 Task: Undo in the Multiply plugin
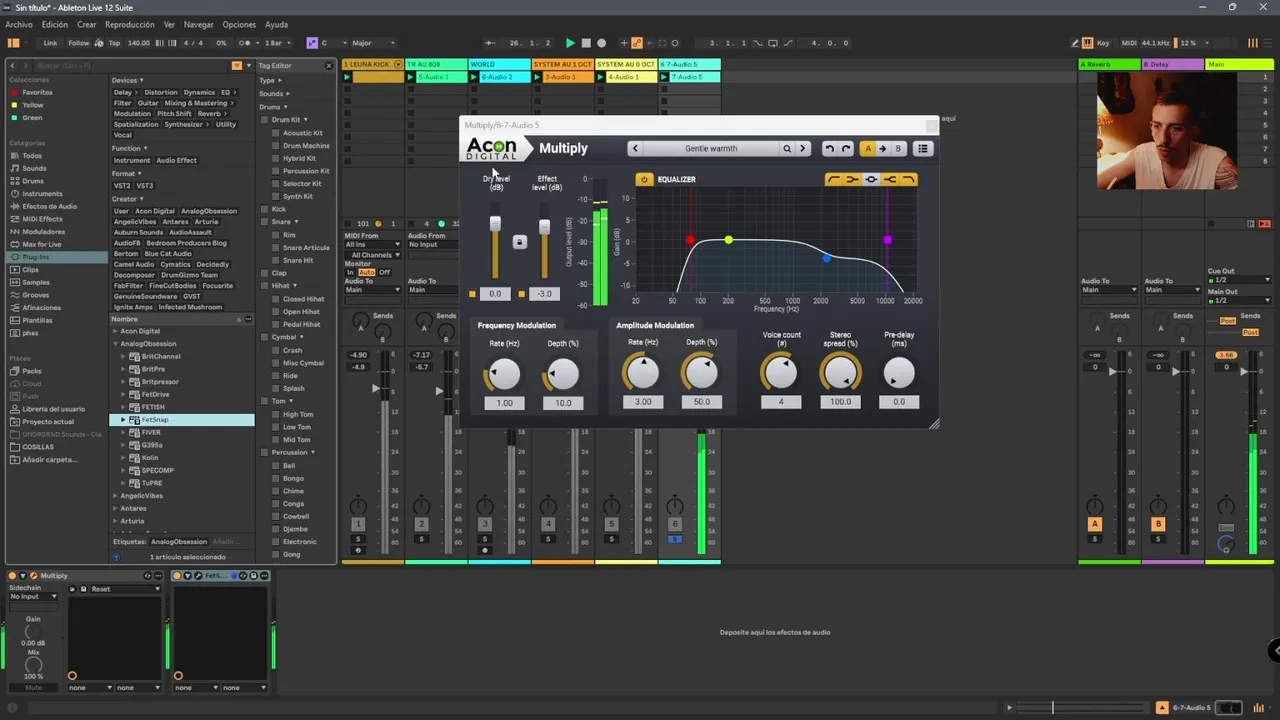click(x=829, y=149)
